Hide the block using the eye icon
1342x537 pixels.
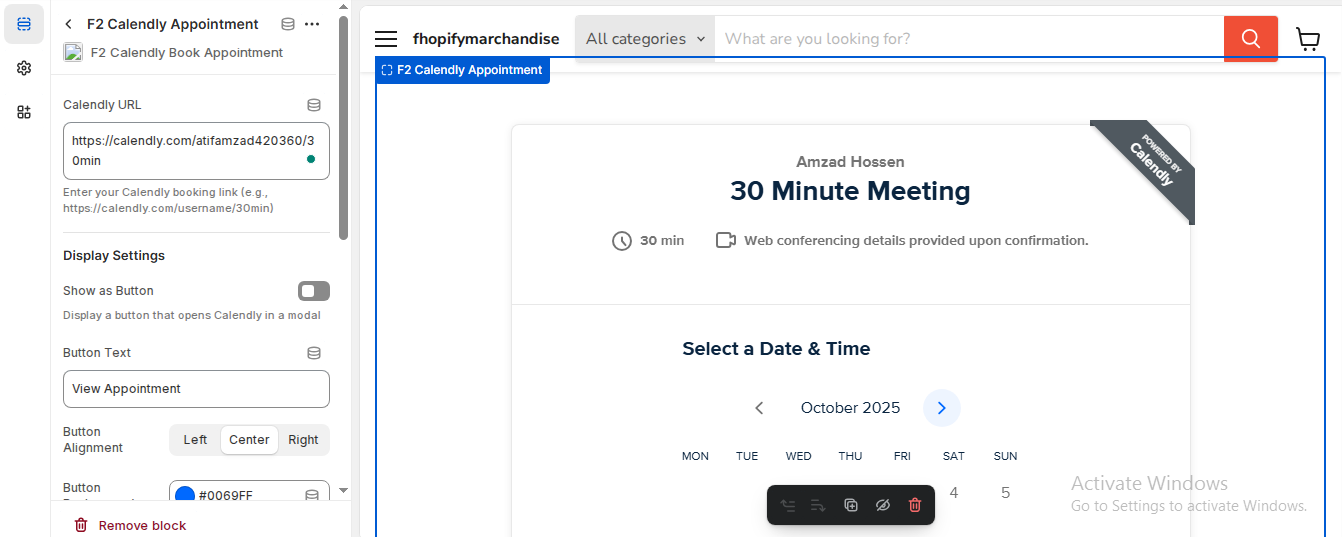point(882,505)
